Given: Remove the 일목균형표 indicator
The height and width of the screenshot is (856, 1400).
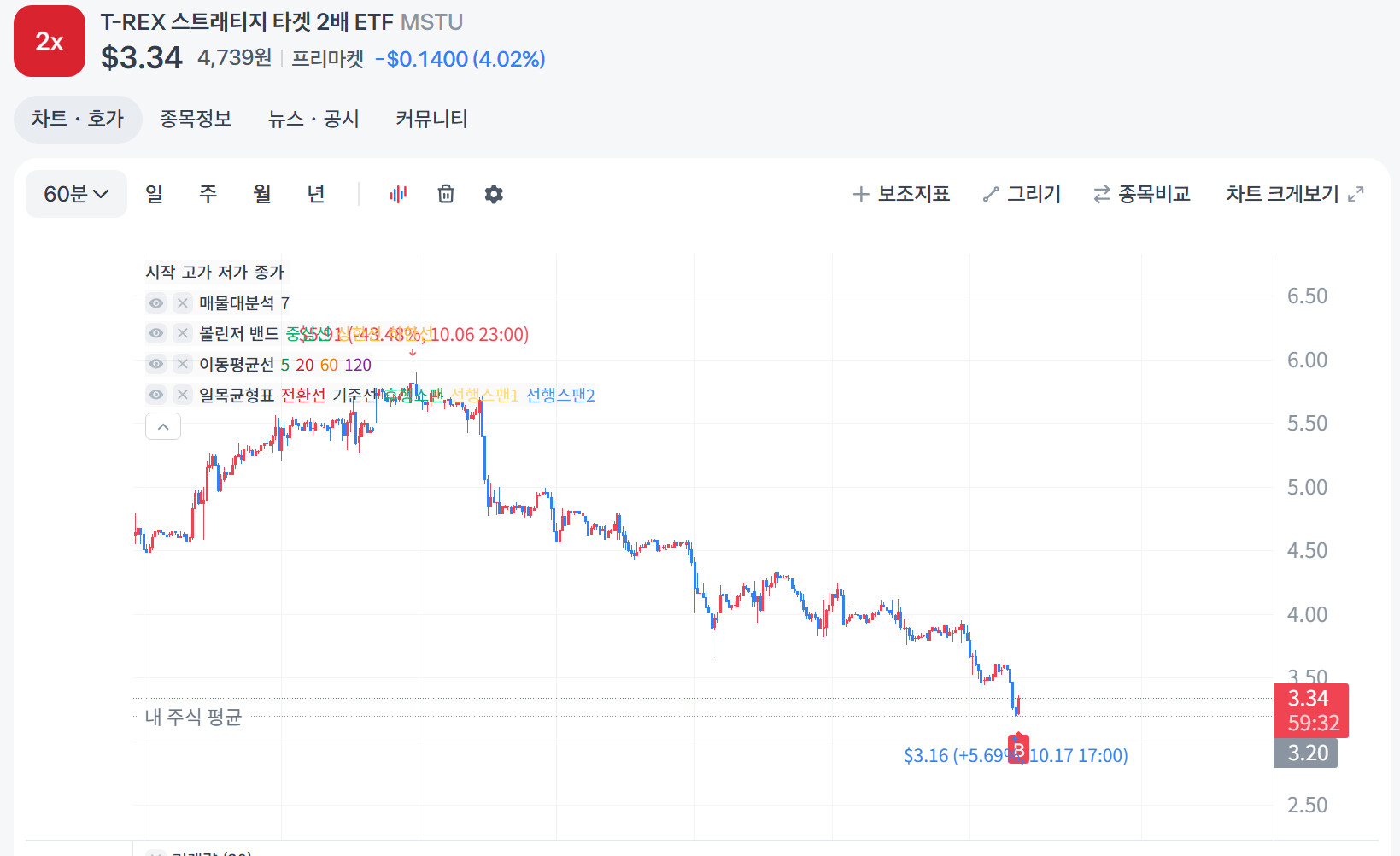Looking at the screenshot, I should [x=182, y=395].
